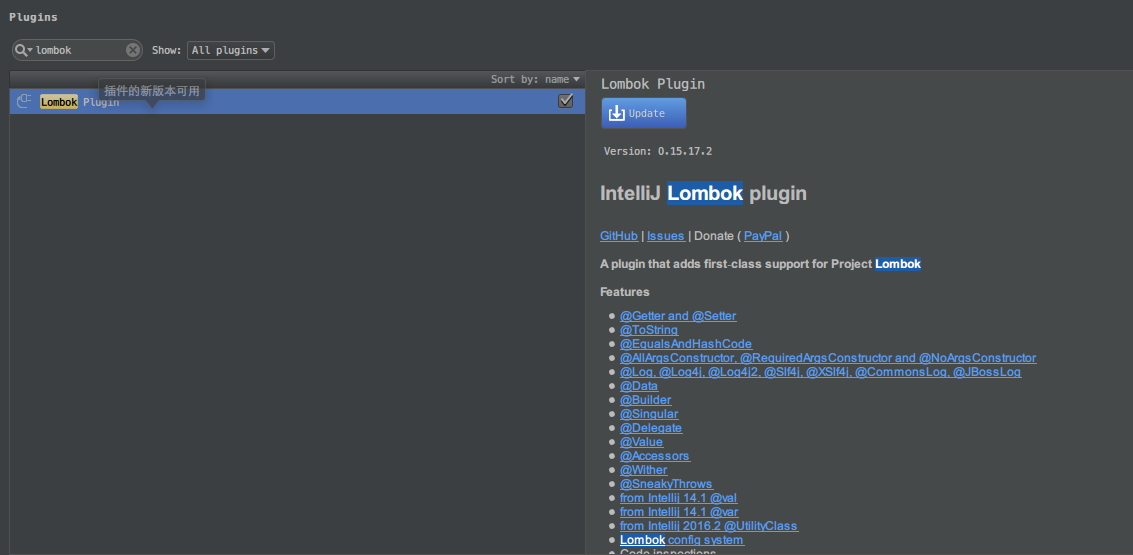Click the search magnifier icon
Screen dimensions: 1133x555
(20, 50)
